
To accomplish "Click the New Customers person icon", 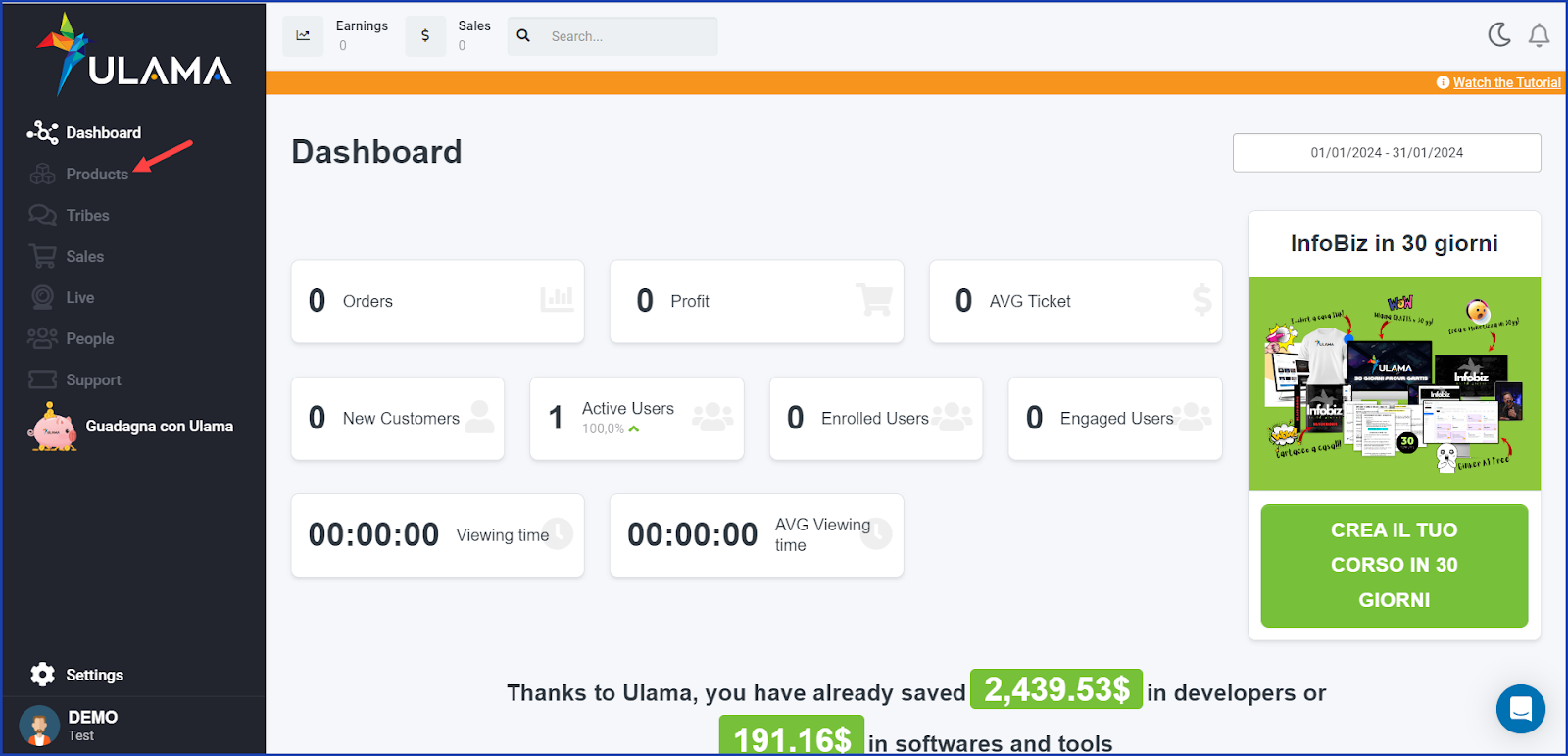I will click(479, 417).
